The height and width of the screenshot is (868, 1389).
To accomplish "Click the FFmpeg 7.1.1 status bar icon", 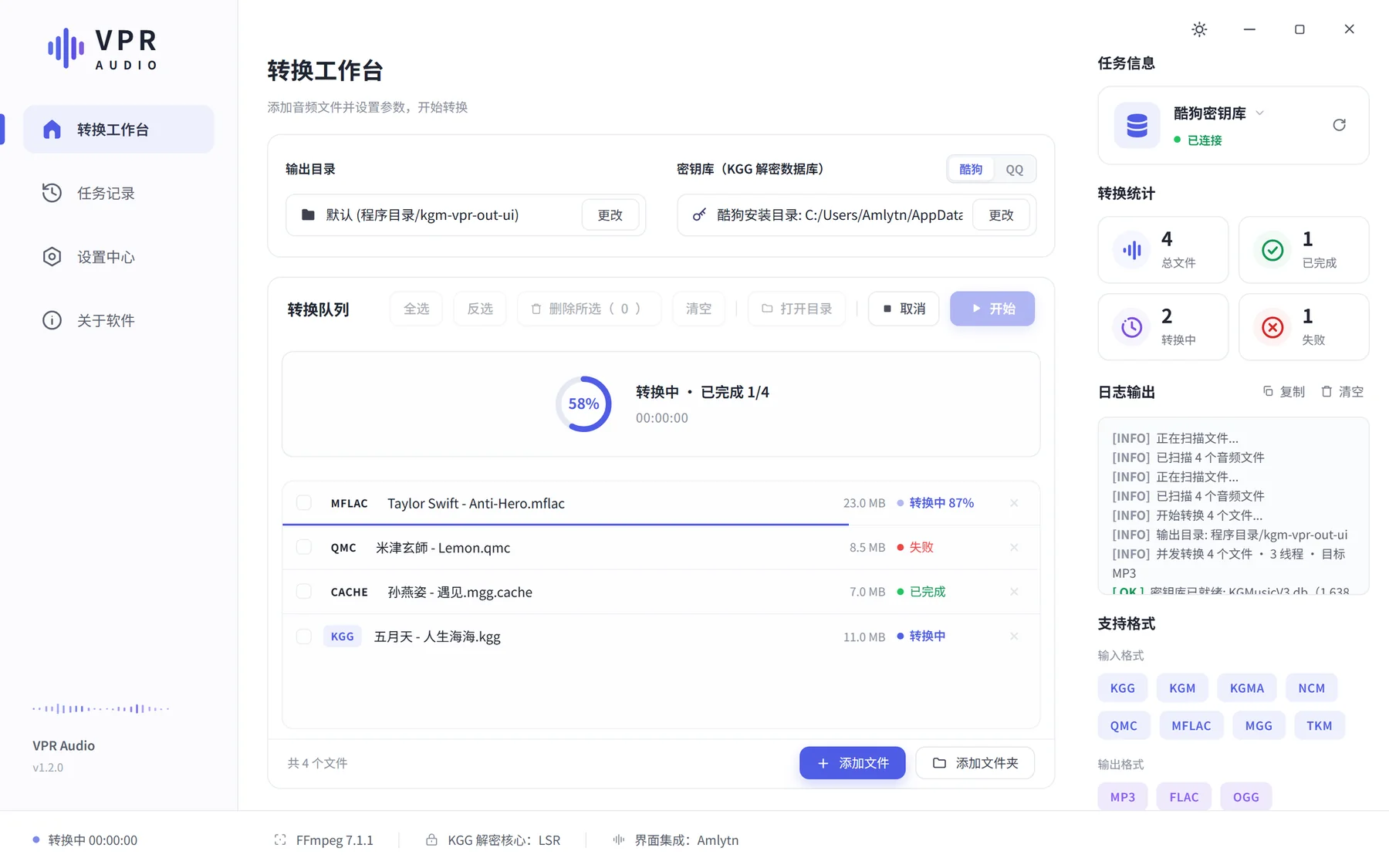I will [x=280, y=839].
